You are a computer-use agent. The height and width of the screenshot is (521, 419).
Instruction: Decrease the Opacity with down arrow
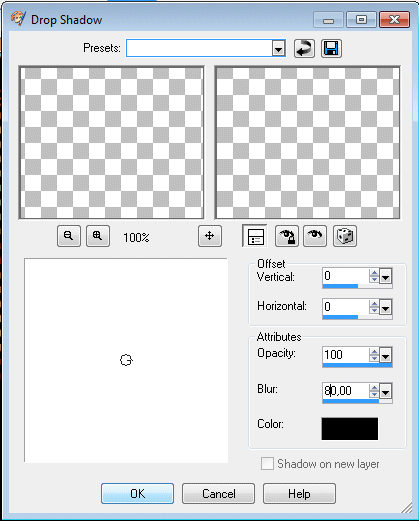[x=374, y=359]
